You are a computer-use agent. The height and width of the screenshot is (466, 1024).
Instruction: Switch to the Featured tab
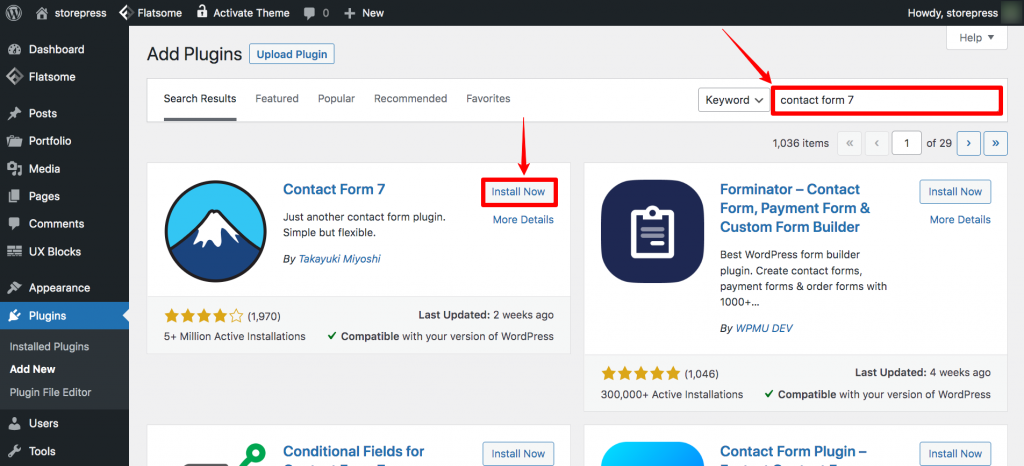tap(277, 99)
